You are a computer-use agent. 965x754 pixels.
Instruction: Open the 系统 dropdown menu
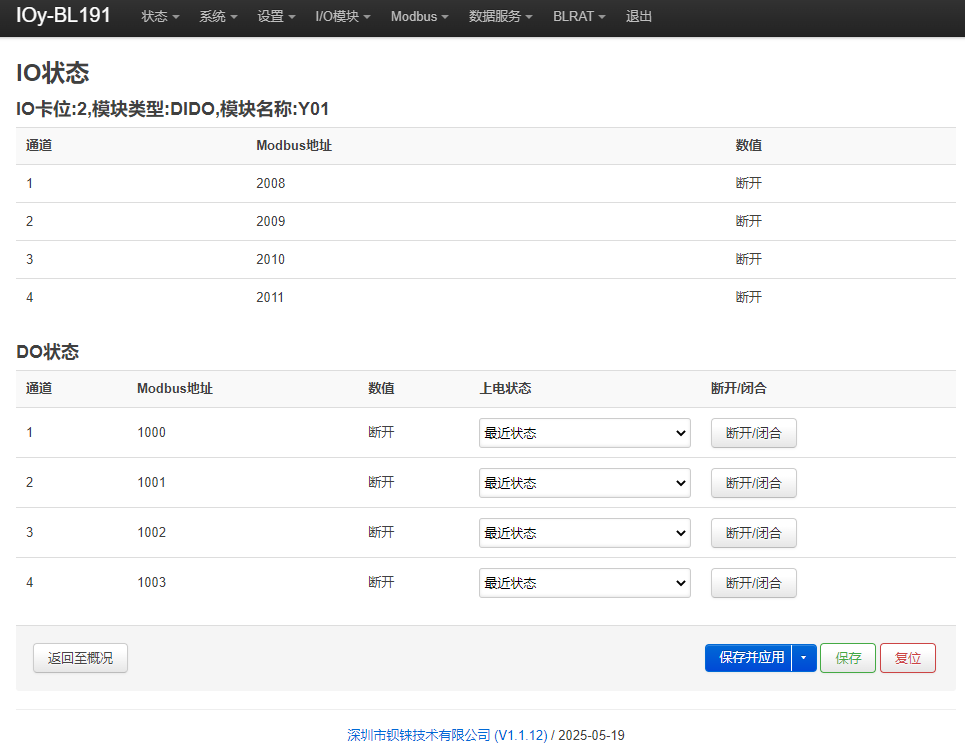point(218,17)
